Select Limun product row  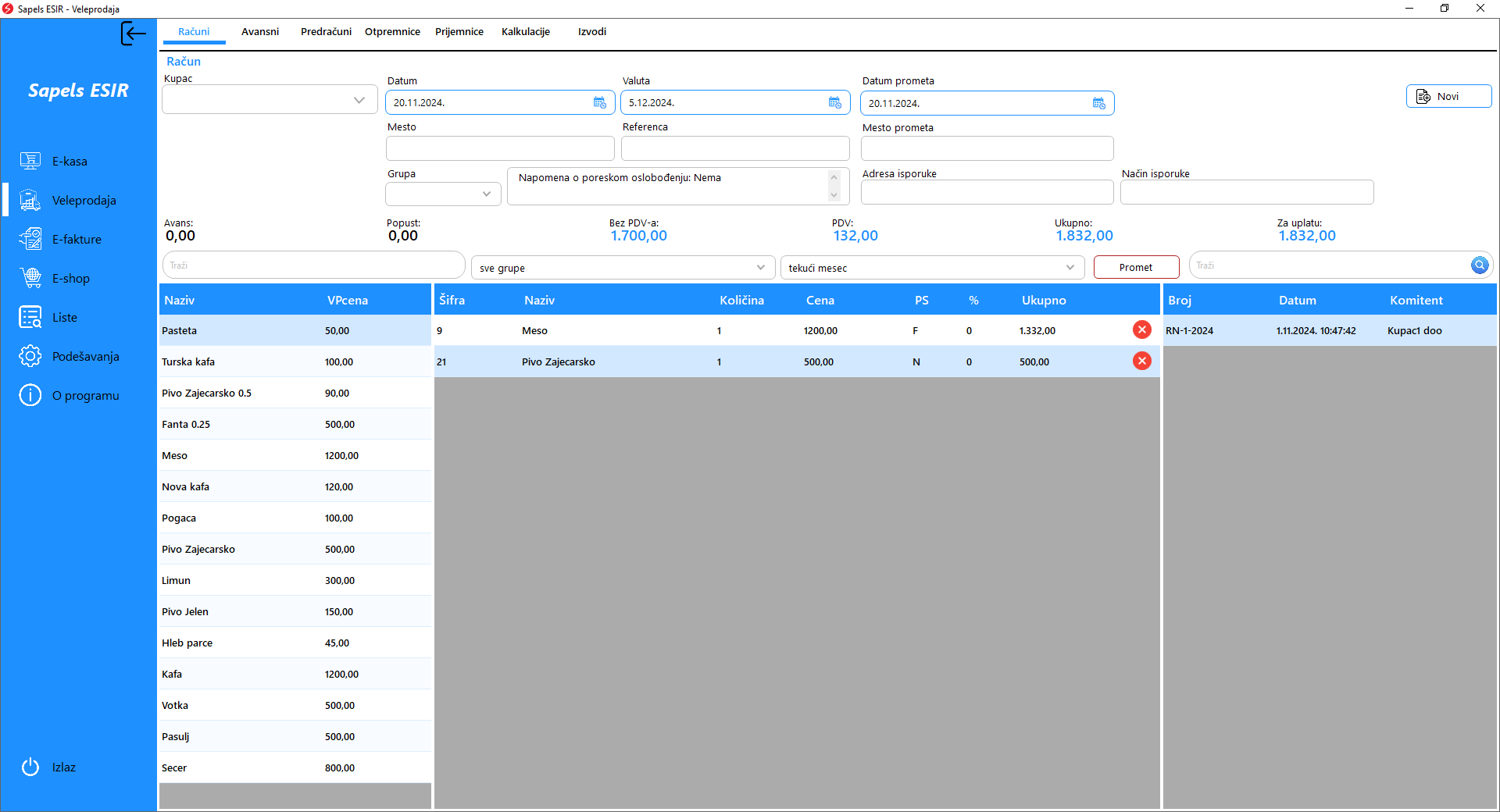tap(295, 580)
